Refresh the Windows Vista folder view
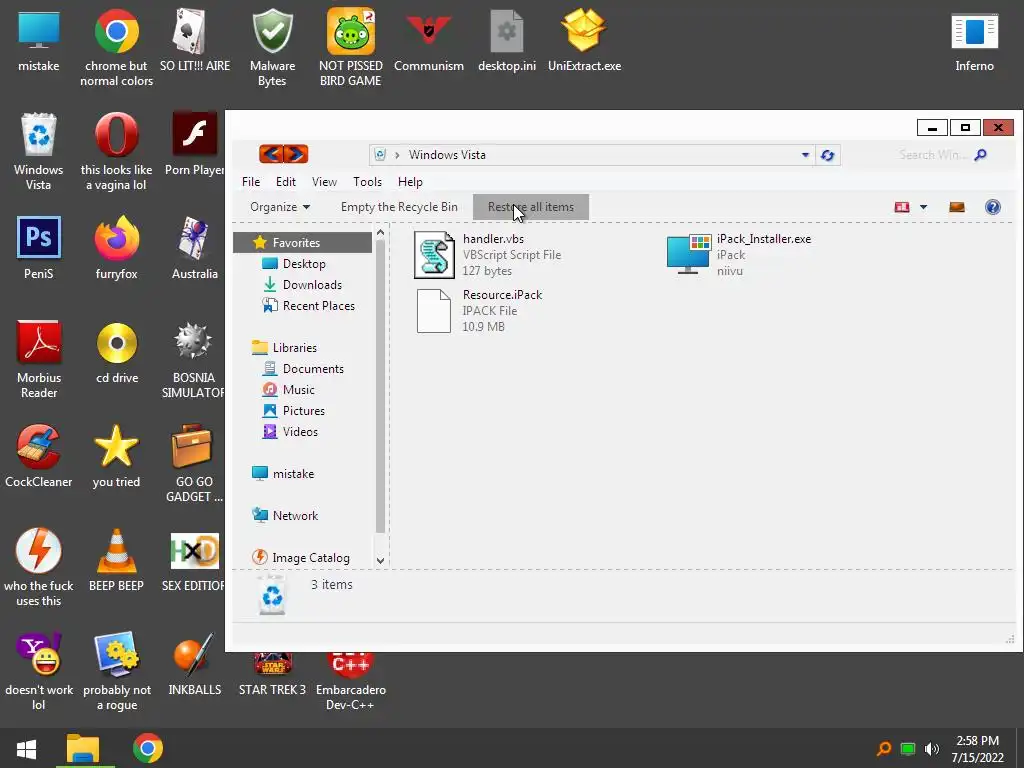This screenshot has width=1024, height=768. click(827, 155)
